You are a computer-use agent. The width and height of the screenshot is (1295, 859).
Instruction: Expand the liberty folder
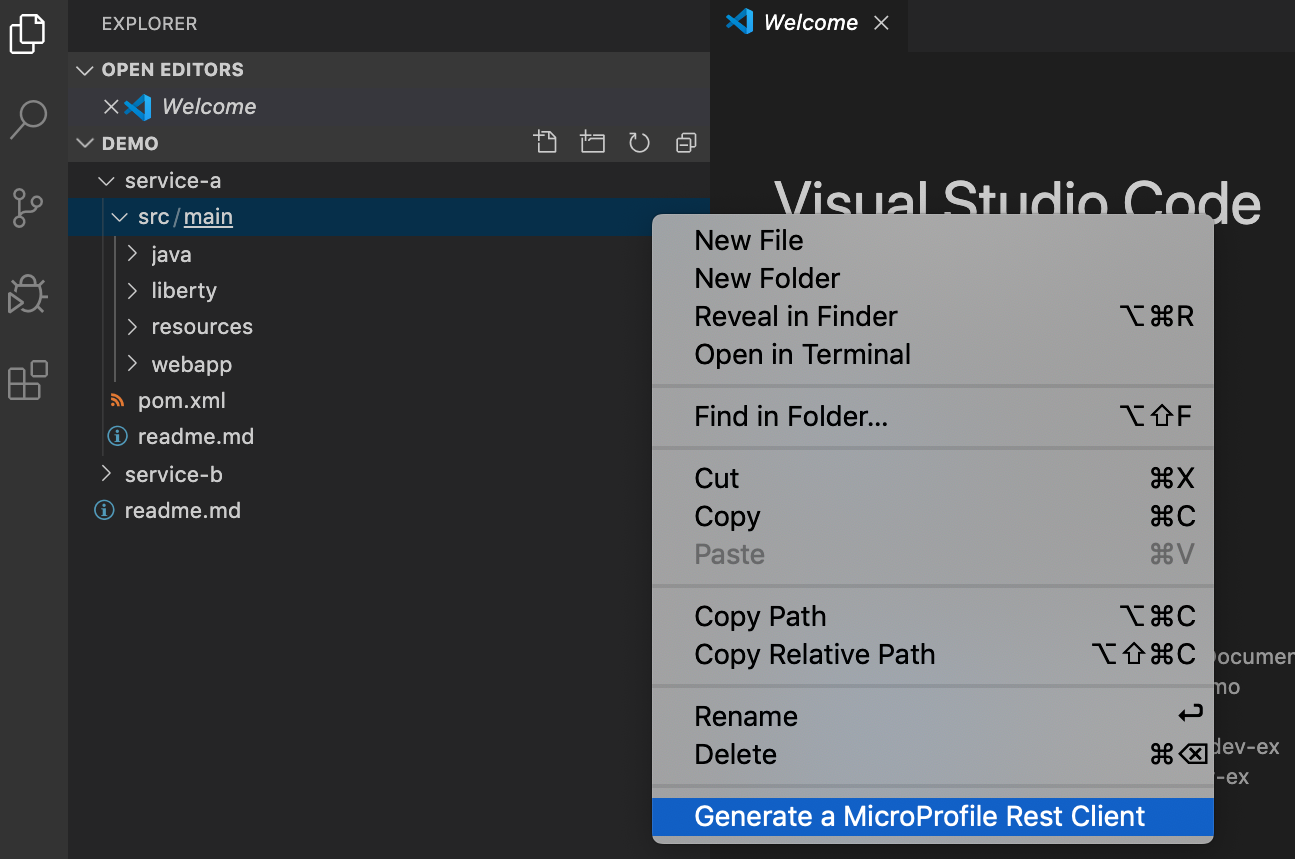pos(133,290)
